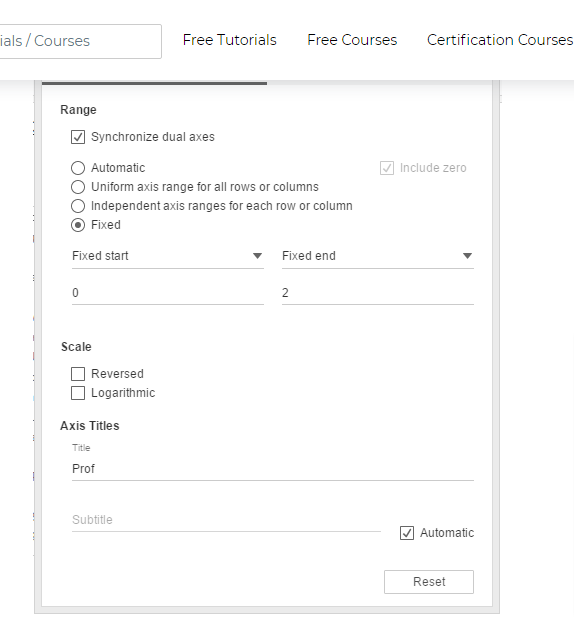Select the Automatic range radio button
574x634 pixels.
(x=78, y=168)
